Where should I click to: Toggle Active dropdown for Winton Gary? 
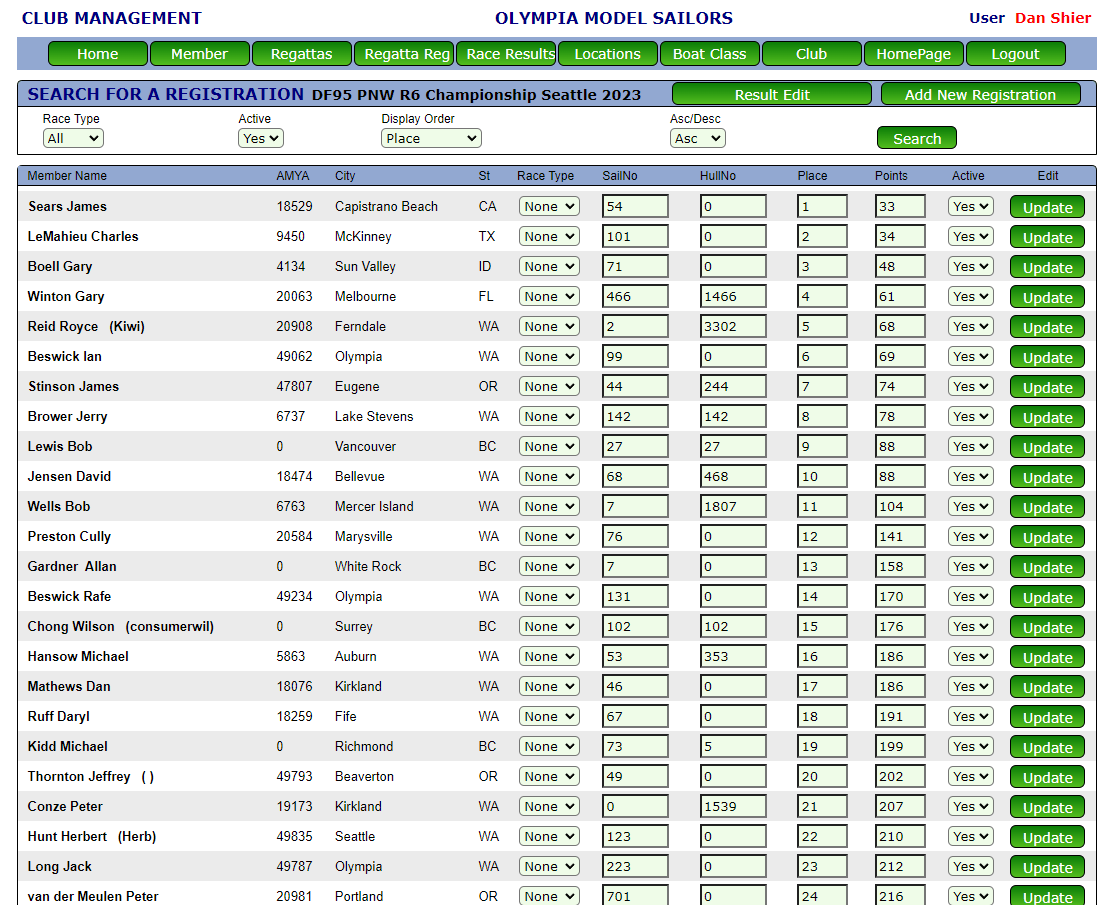970,297
